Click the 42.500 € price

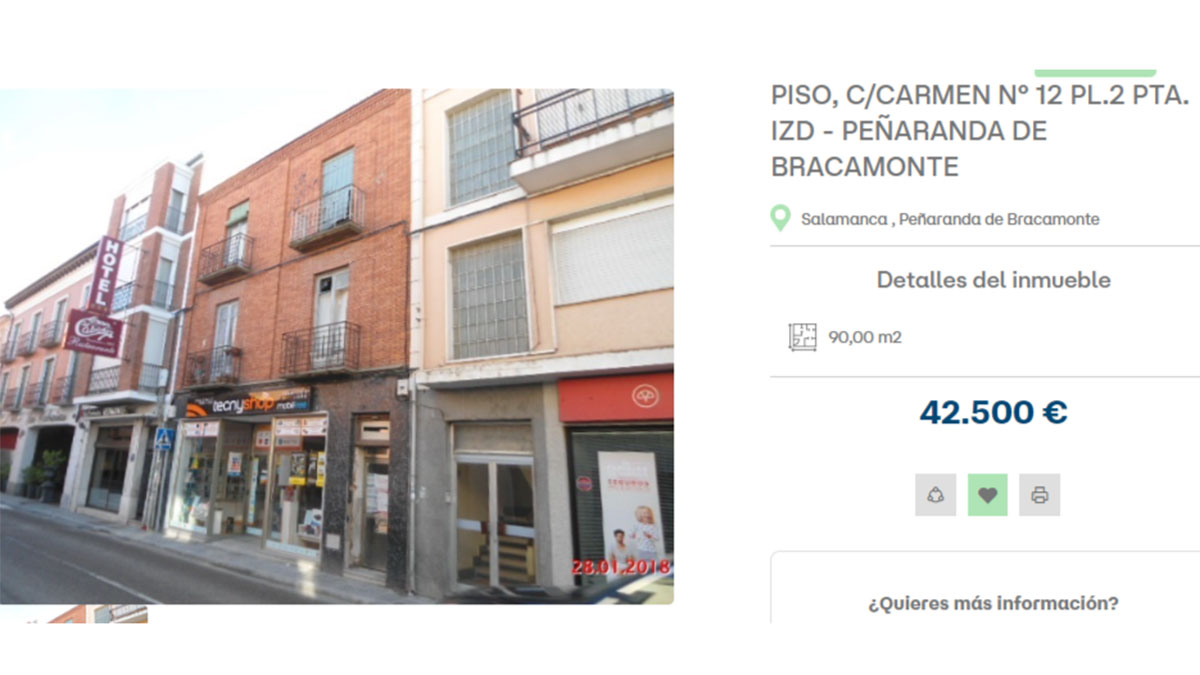(993, 412)
